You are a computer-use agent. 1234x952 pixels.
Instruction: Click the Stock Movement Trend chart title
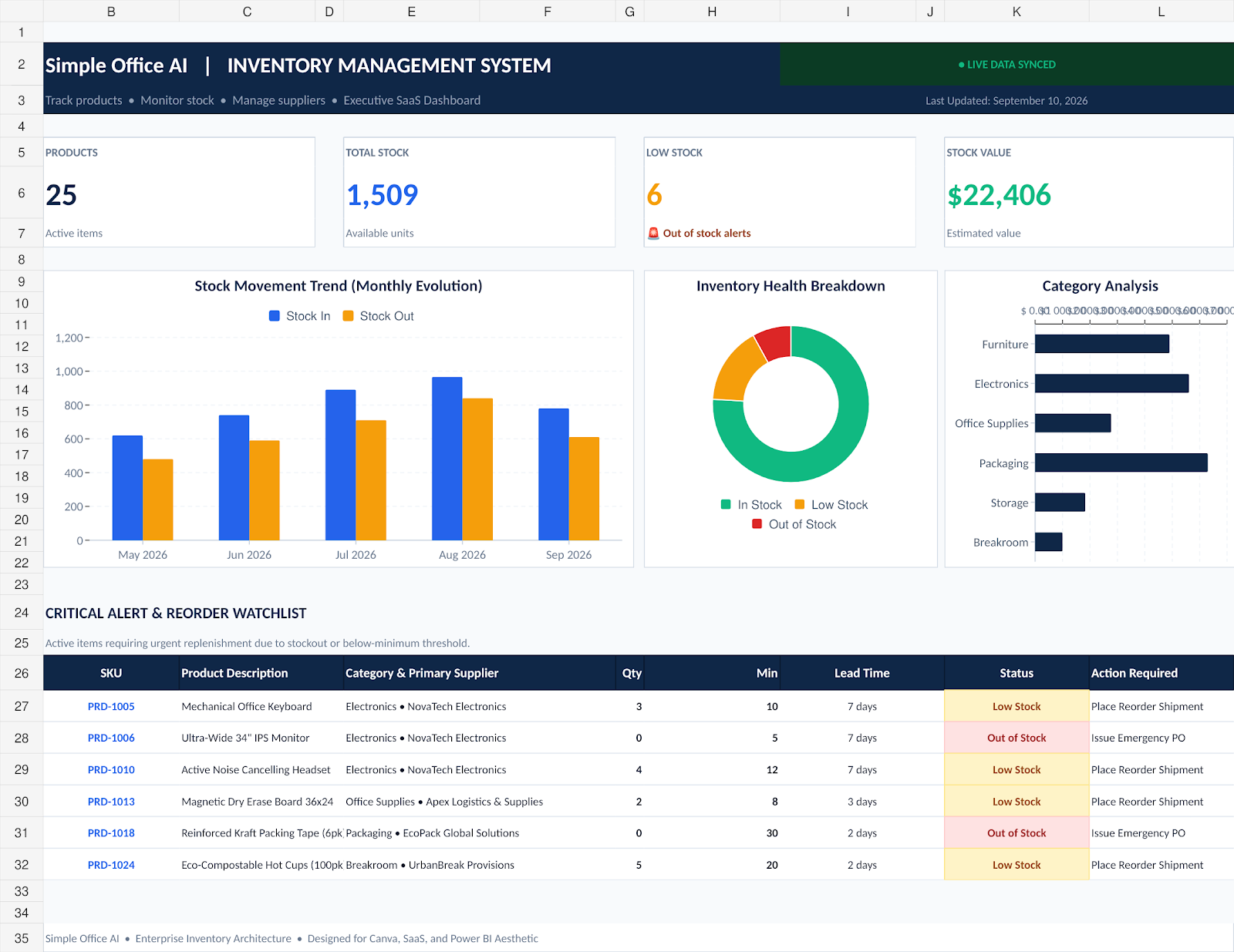coord(339,286)
